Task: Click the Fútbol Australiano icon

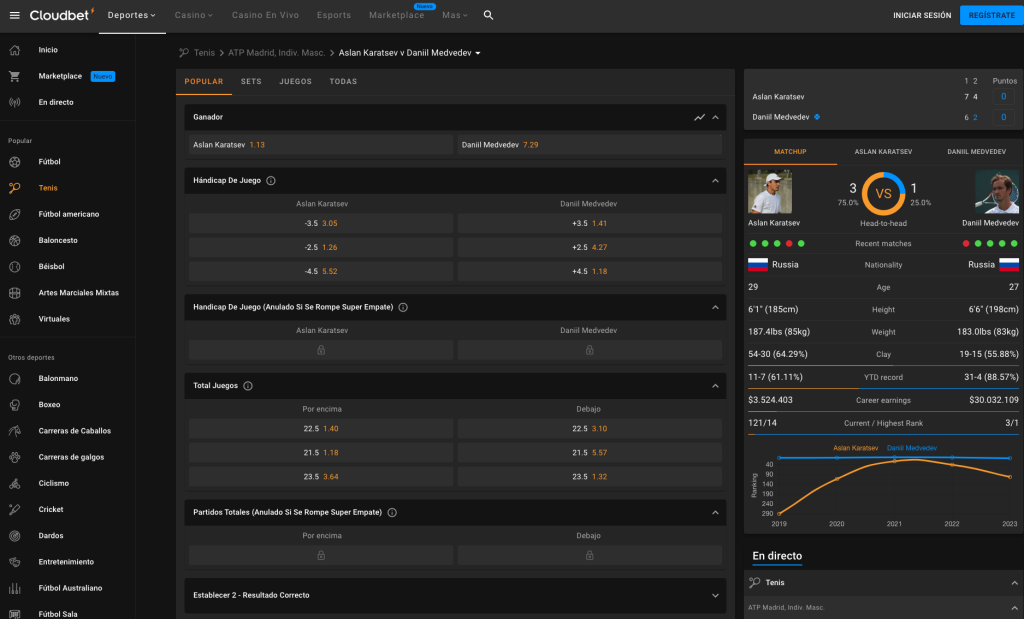Action: 14,588
